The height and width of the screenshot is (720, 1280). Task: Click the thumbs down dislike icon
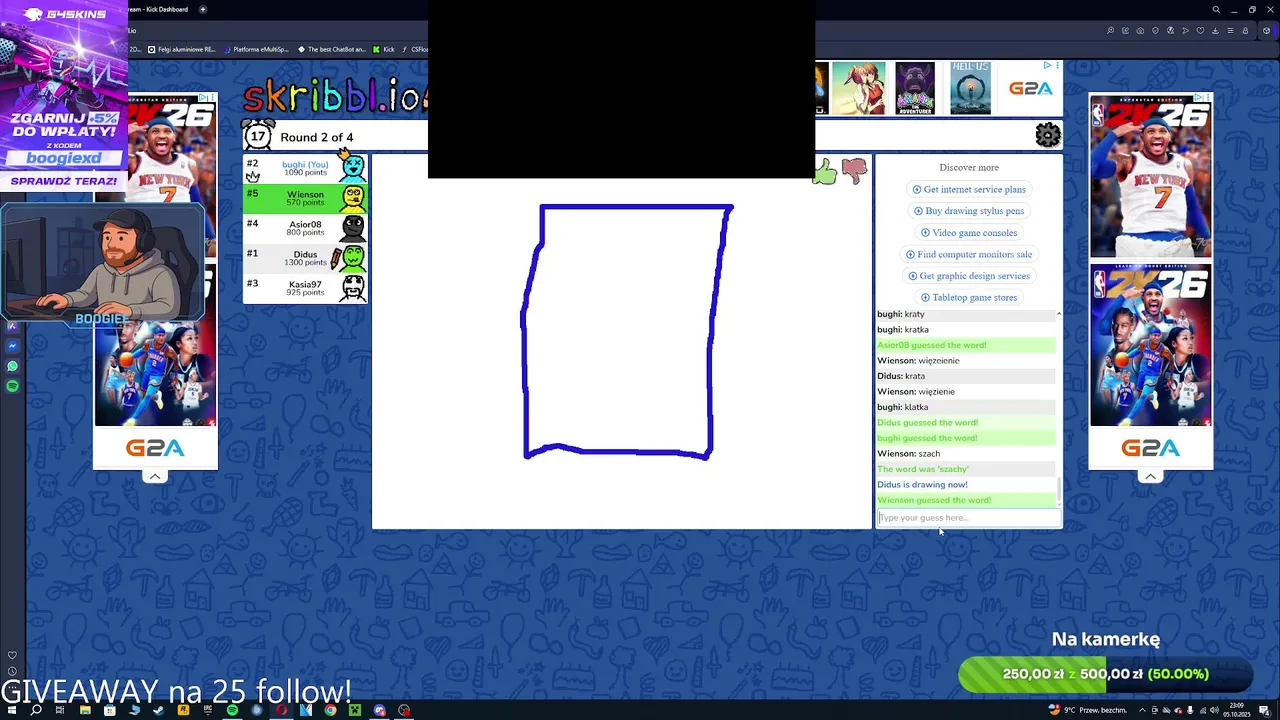click(x=854, y=171)
